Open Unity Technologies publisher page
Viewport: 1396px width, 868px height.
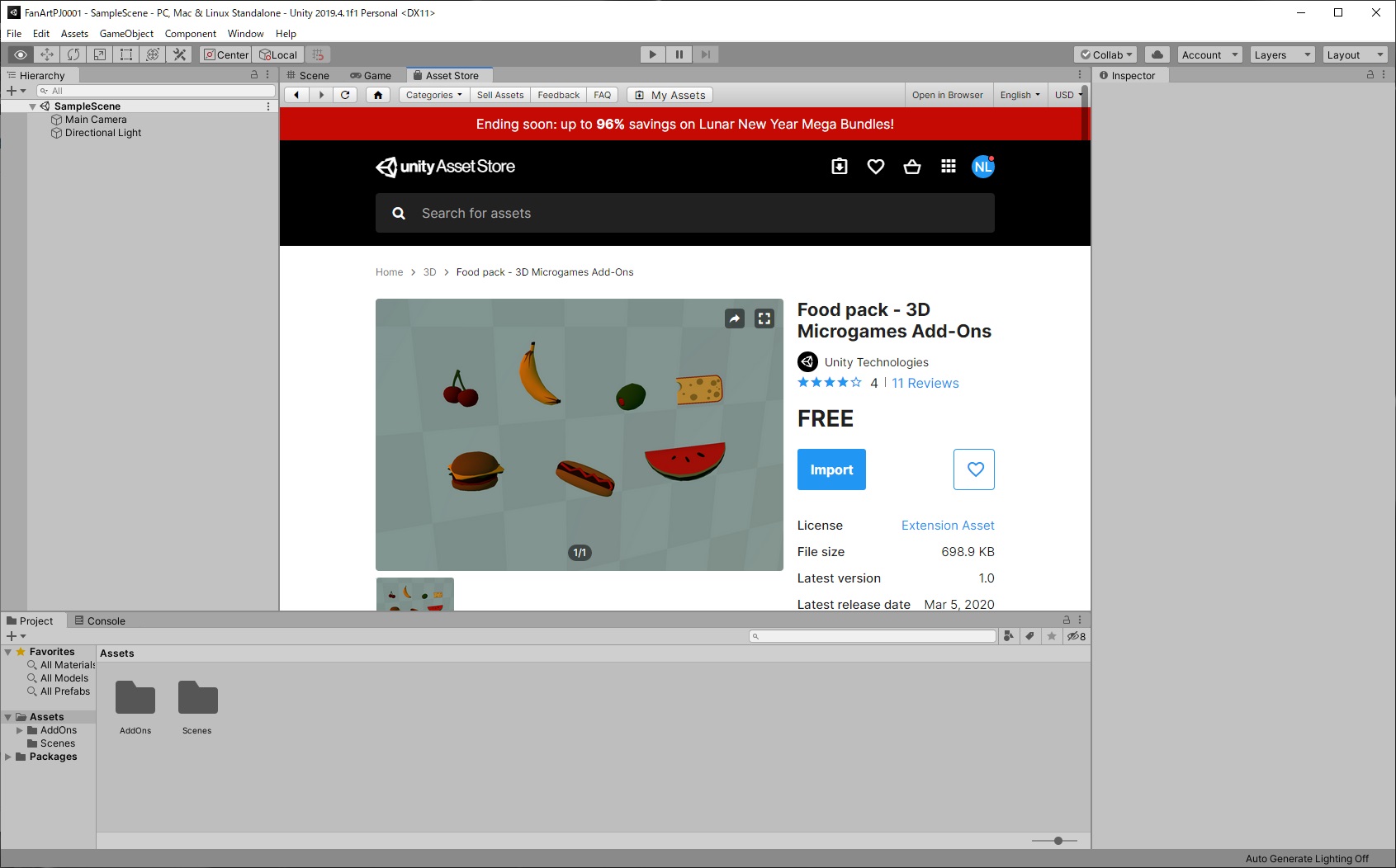(876, 362)
